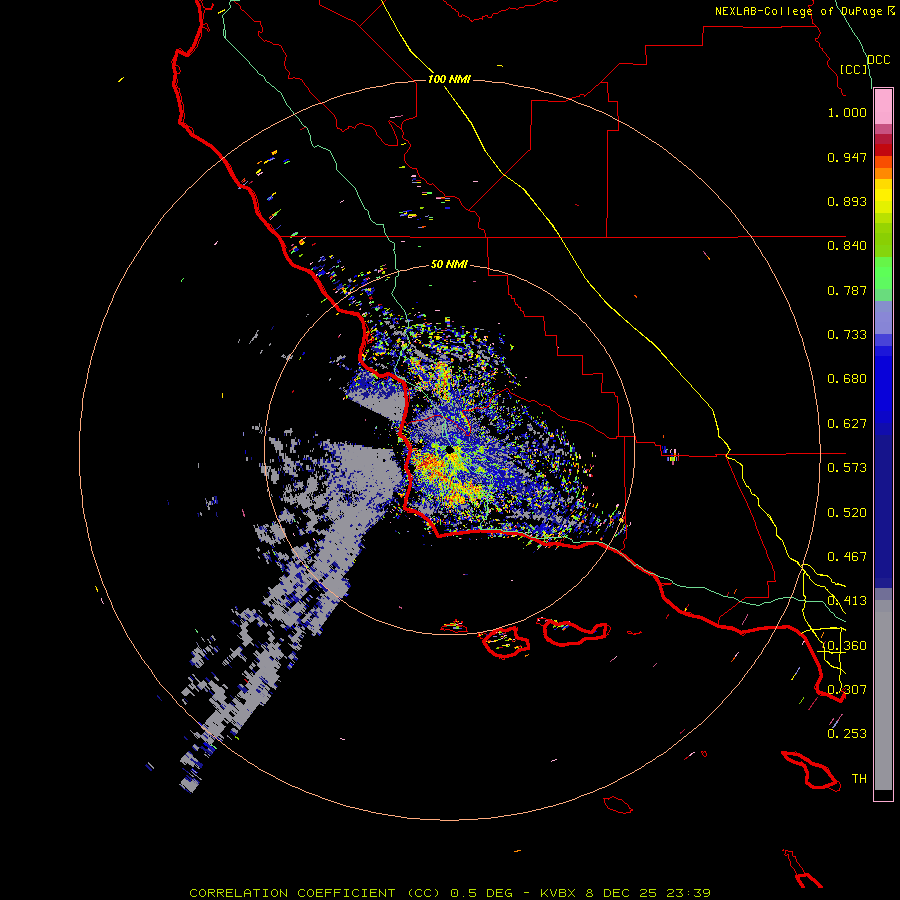Select the 0.680 scale value
Image resolution: width=900 pixels, height=900 pixels.
point(847,379)
